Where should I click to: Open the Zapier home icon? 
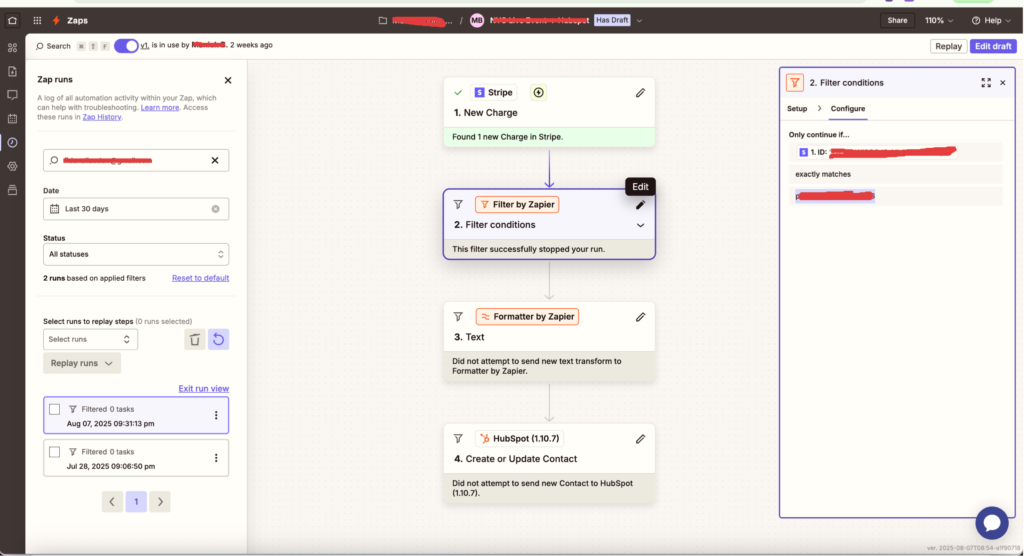(12, 20)
